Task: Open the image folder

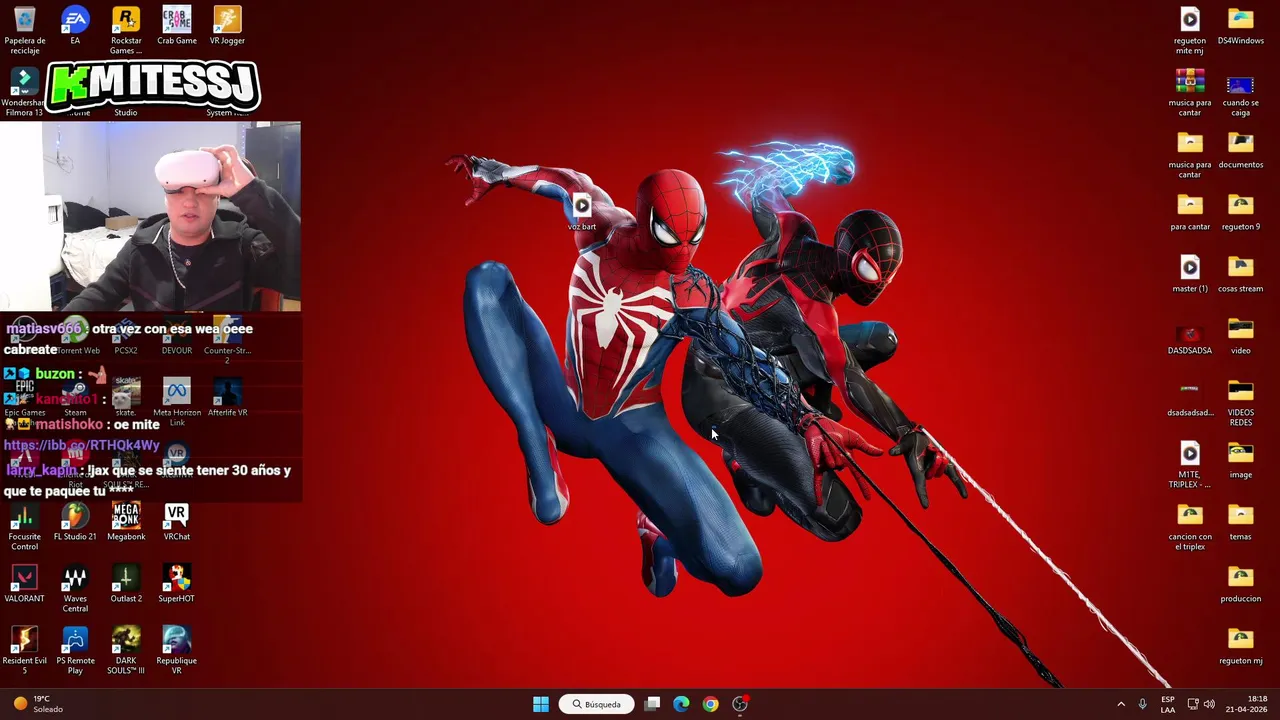Action: 1241,460
